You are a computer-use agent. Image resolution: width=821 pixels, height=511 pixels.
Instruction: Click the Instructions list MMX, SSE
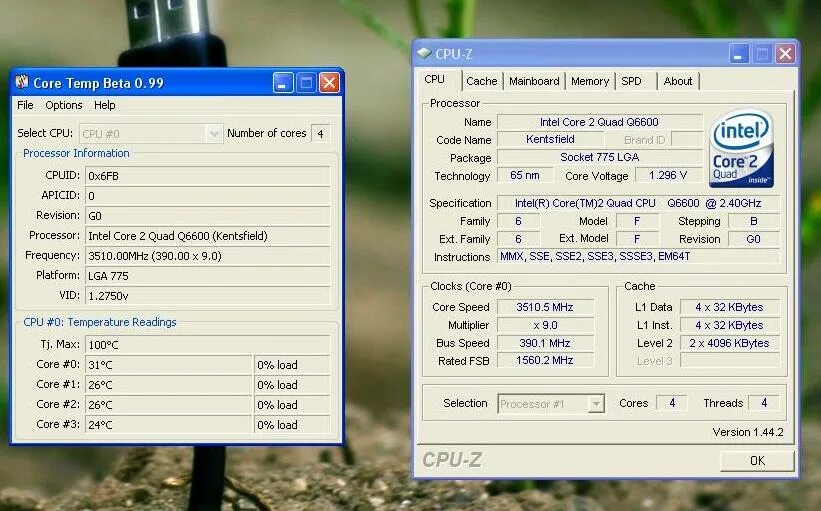[638, 257]
